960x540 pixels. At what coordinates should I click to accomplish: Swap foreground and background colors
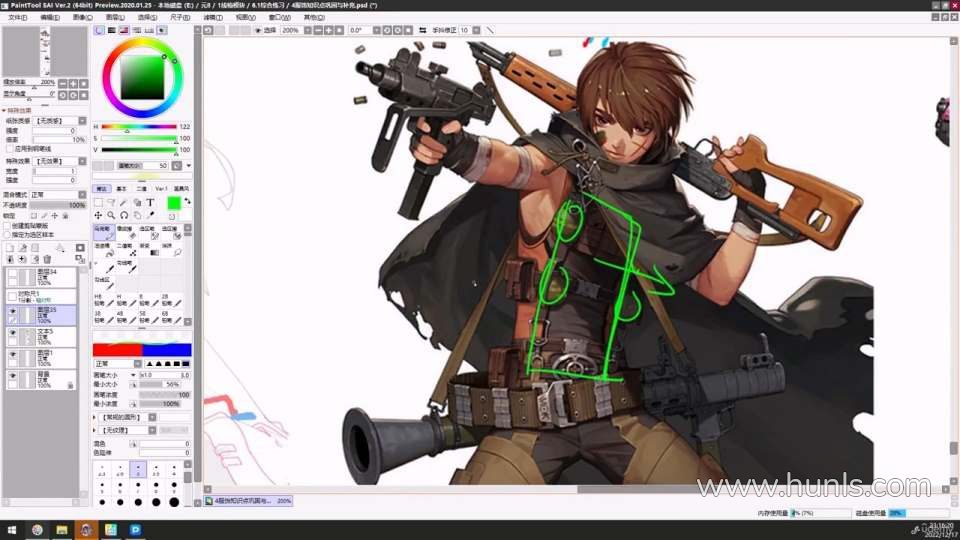coord(188,201)
